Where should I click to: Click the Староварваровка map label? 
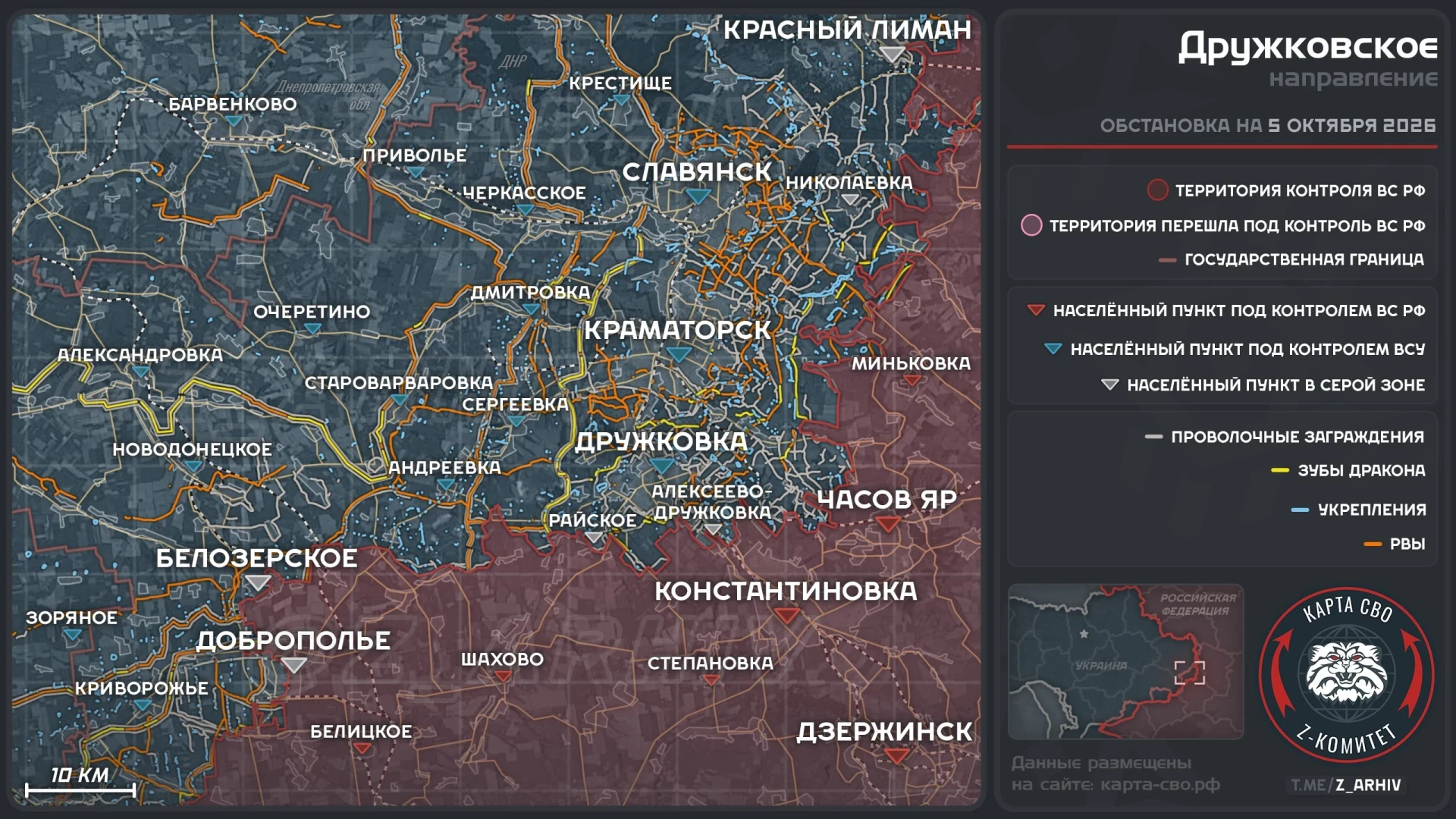[x=399, y=383]
